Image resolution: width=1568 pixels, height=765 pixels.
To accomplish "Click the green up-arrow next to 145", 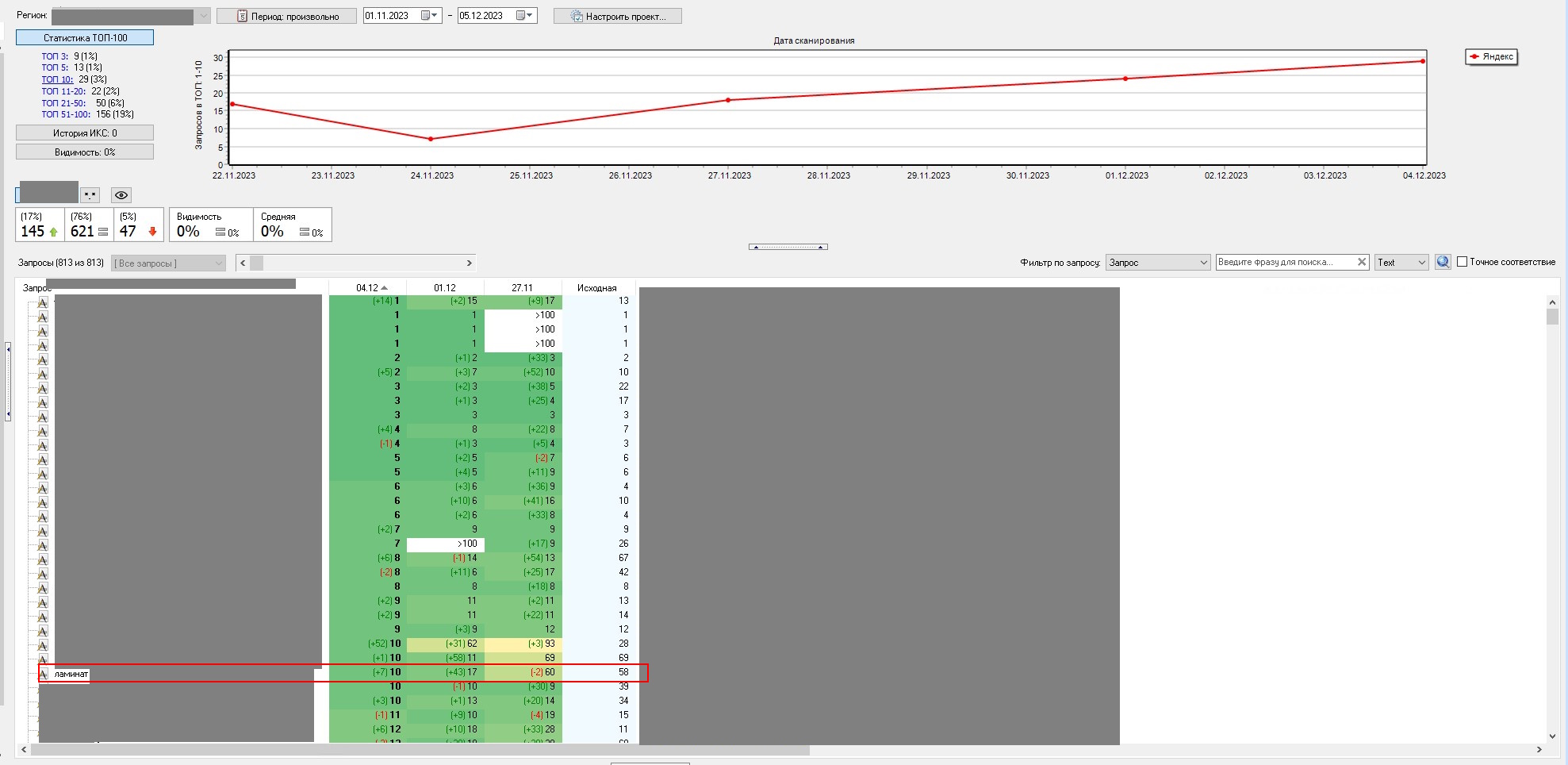I will click(53, 232).
